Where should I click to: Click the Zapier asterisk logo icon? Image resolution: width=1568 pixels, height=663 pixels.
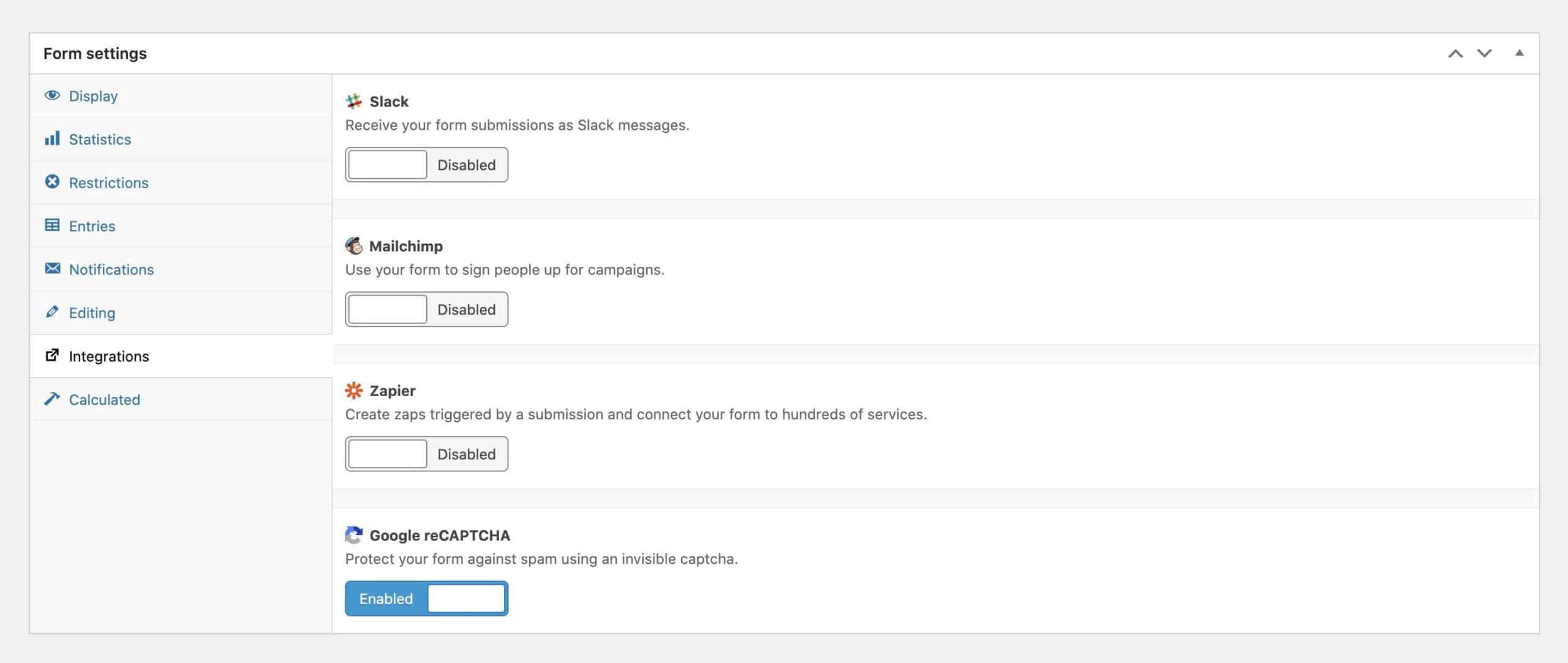354,391
